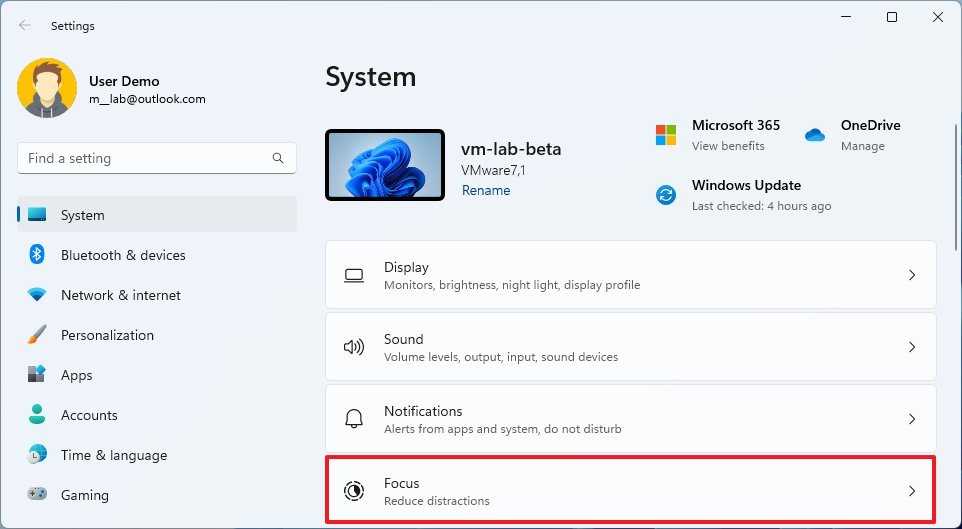
Task: Expand Notifications row chevron
Action: click(911, 419)
